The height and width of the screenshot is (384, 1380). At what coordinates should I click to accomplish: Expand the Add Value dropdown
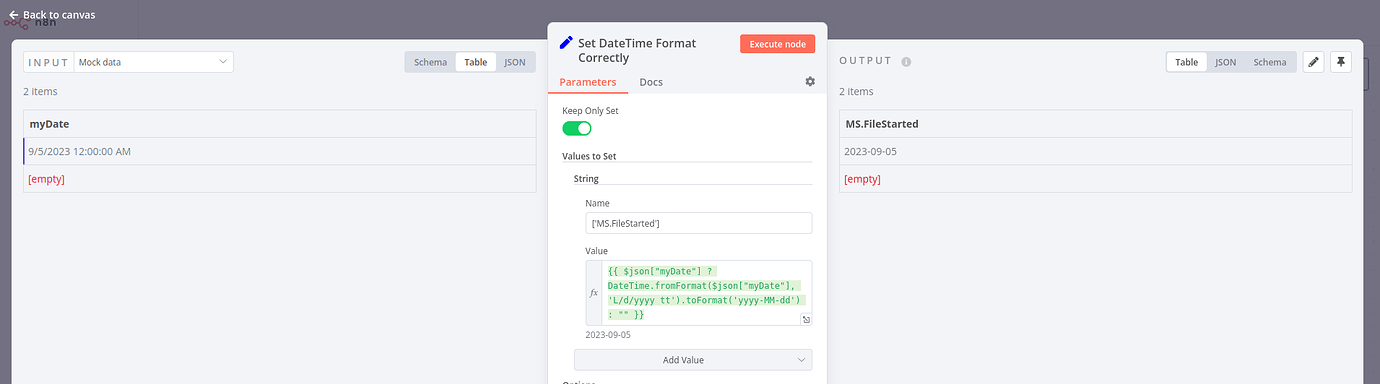pos(693,360)
